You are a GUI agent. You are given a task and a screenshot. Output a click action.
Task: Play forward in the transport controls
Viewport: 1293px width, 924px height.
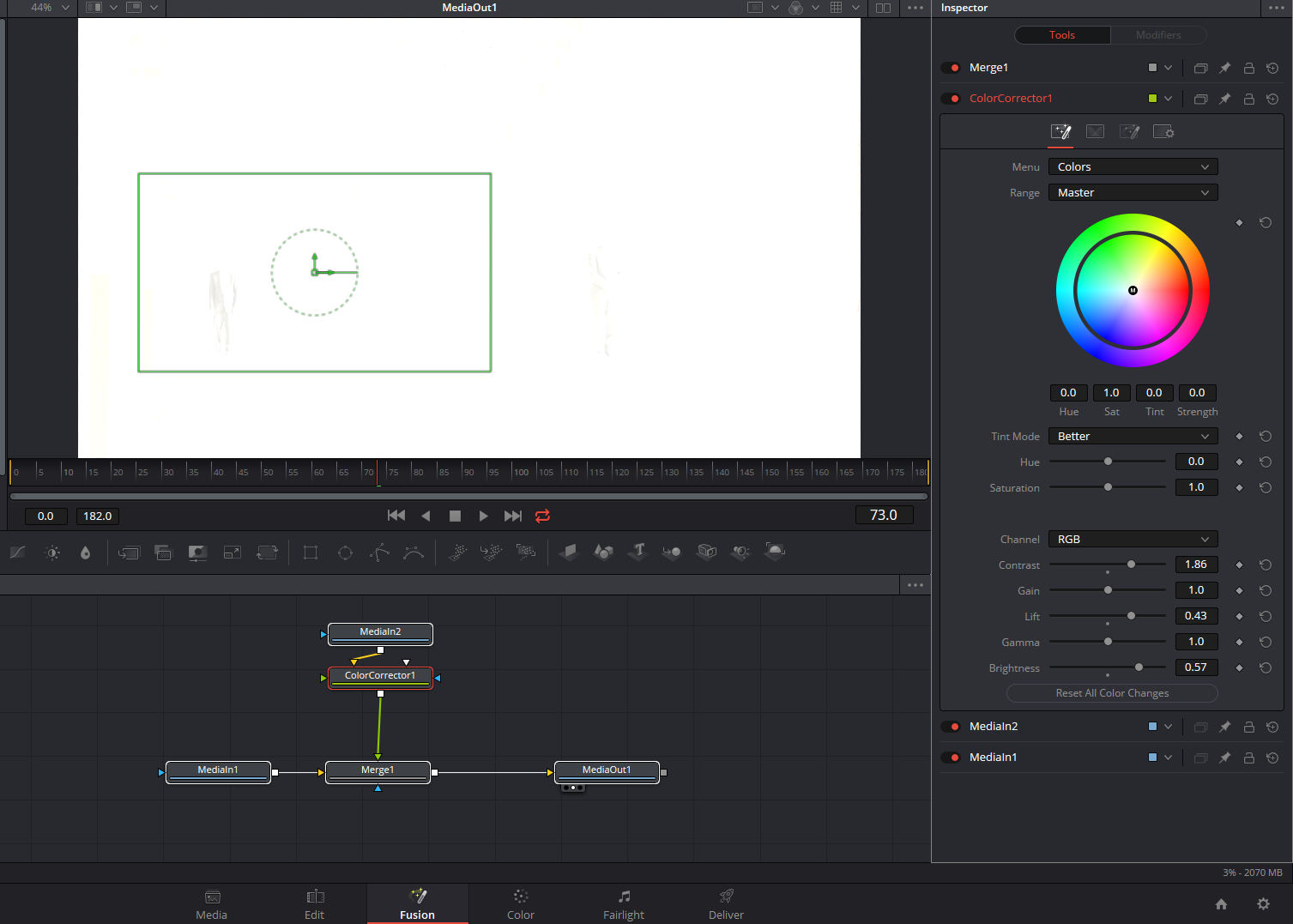point(484,516)
